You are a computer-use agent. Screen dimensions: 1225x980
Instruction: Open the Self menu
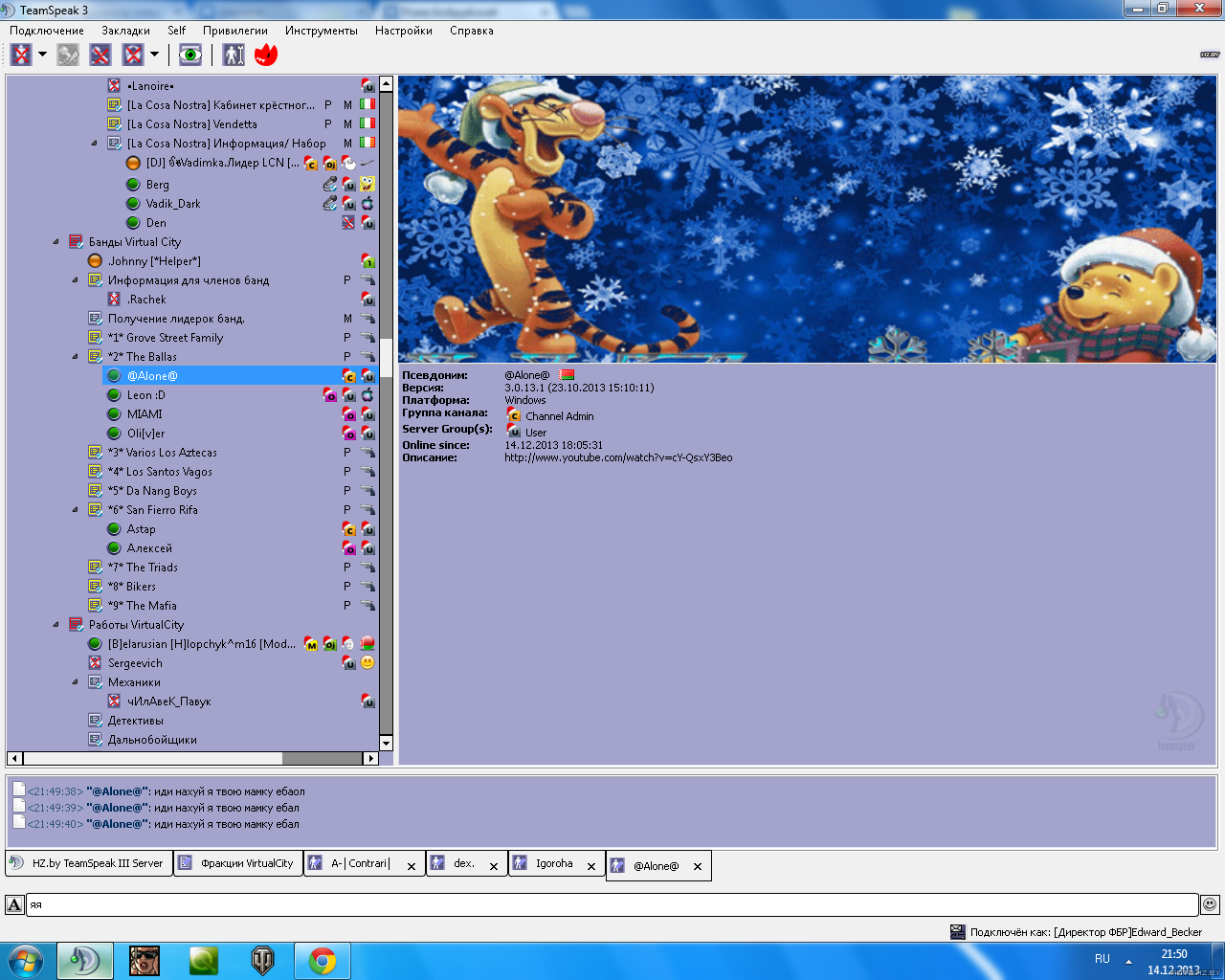click(176, 31)
